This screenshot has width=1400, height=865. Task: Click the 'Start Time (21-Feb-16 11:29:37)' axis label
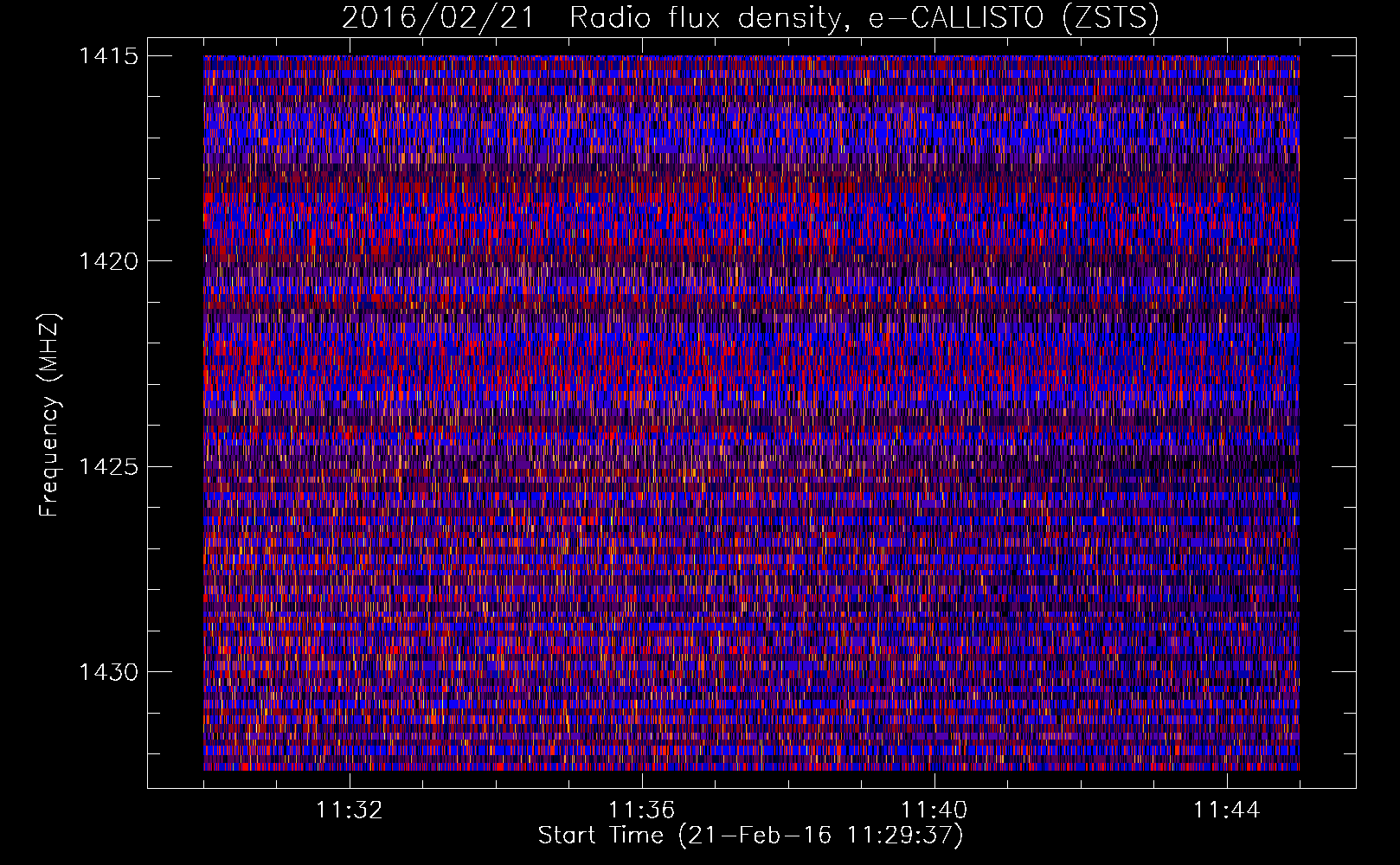point(751,836)
